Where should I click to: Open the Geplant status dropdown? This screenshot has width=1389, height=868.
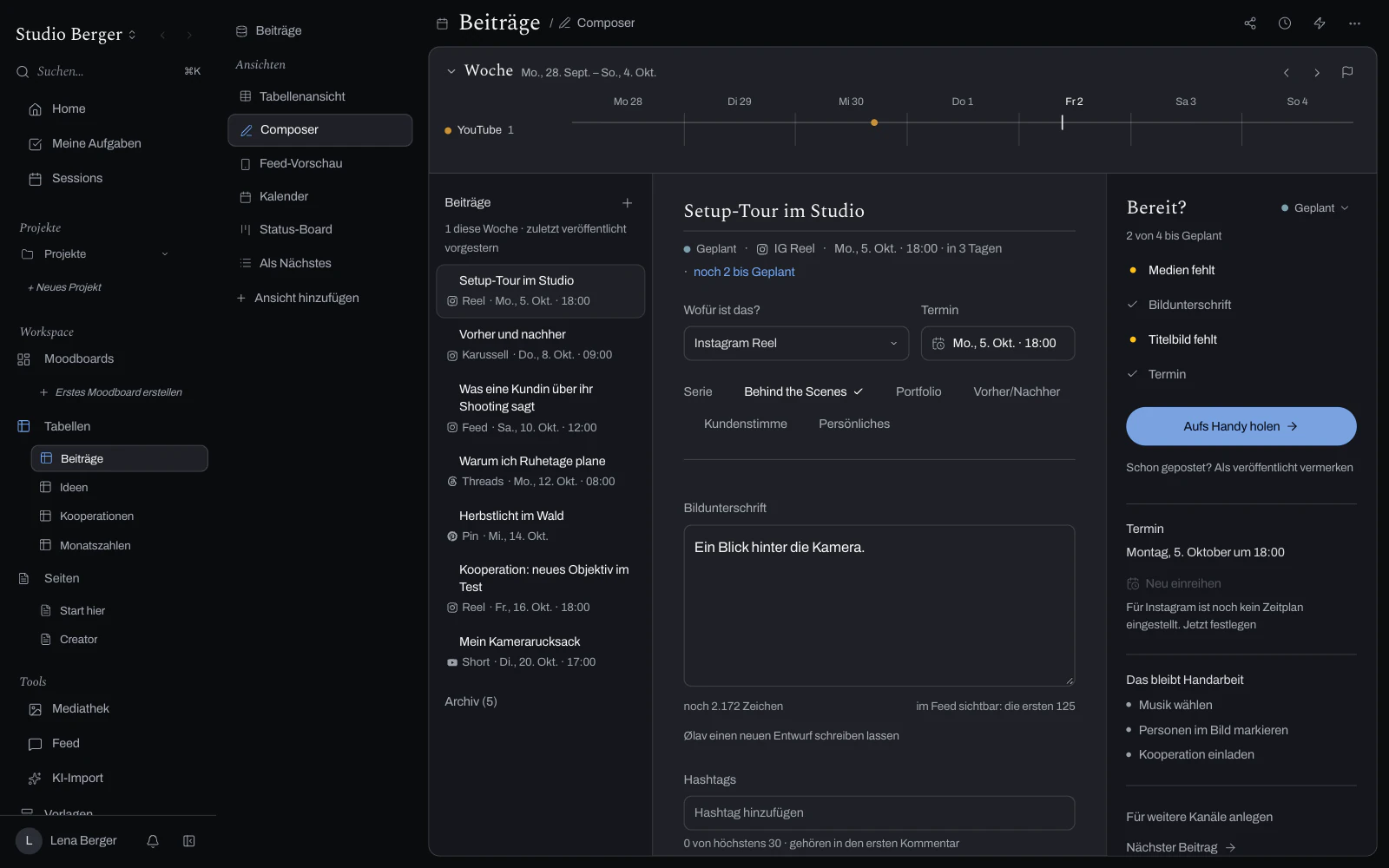click(1315, 208)
